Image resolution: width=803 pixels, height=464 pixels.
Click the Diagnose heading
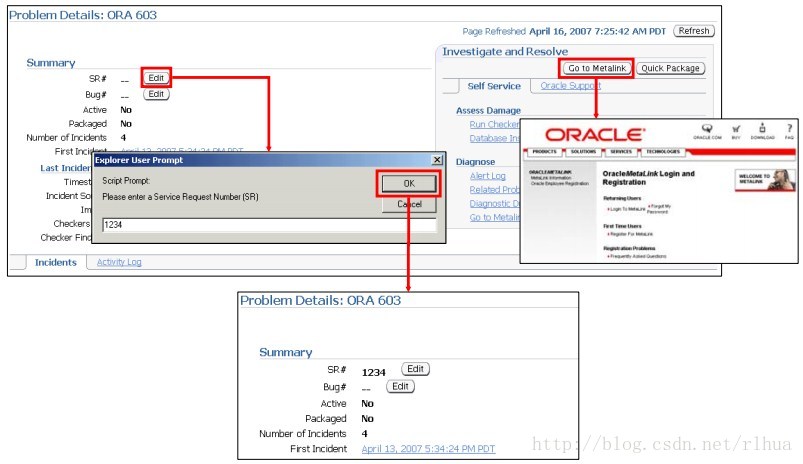[475, 161]
